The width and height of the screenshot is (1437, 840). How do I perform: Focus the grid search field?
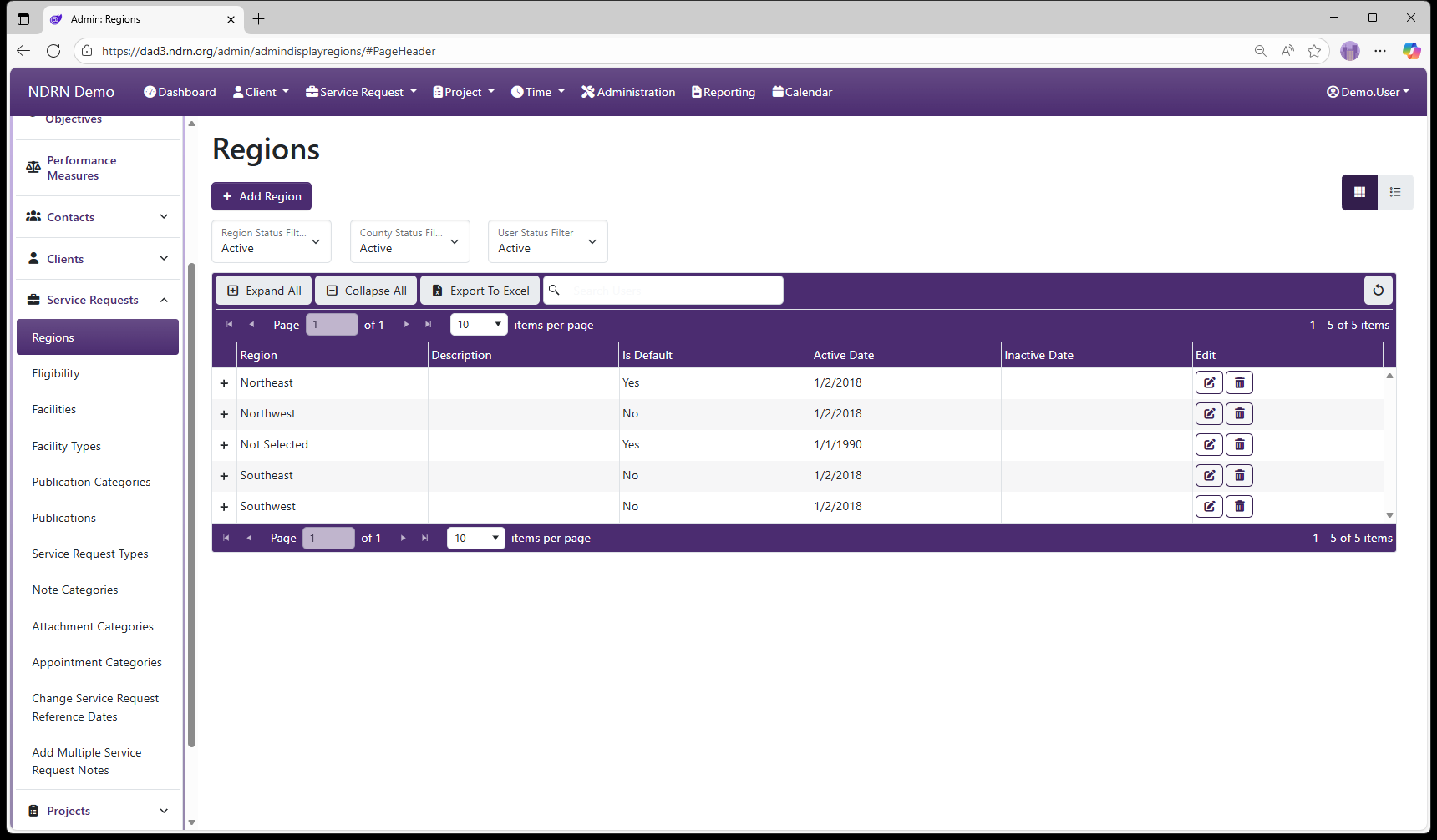(663, 291)
